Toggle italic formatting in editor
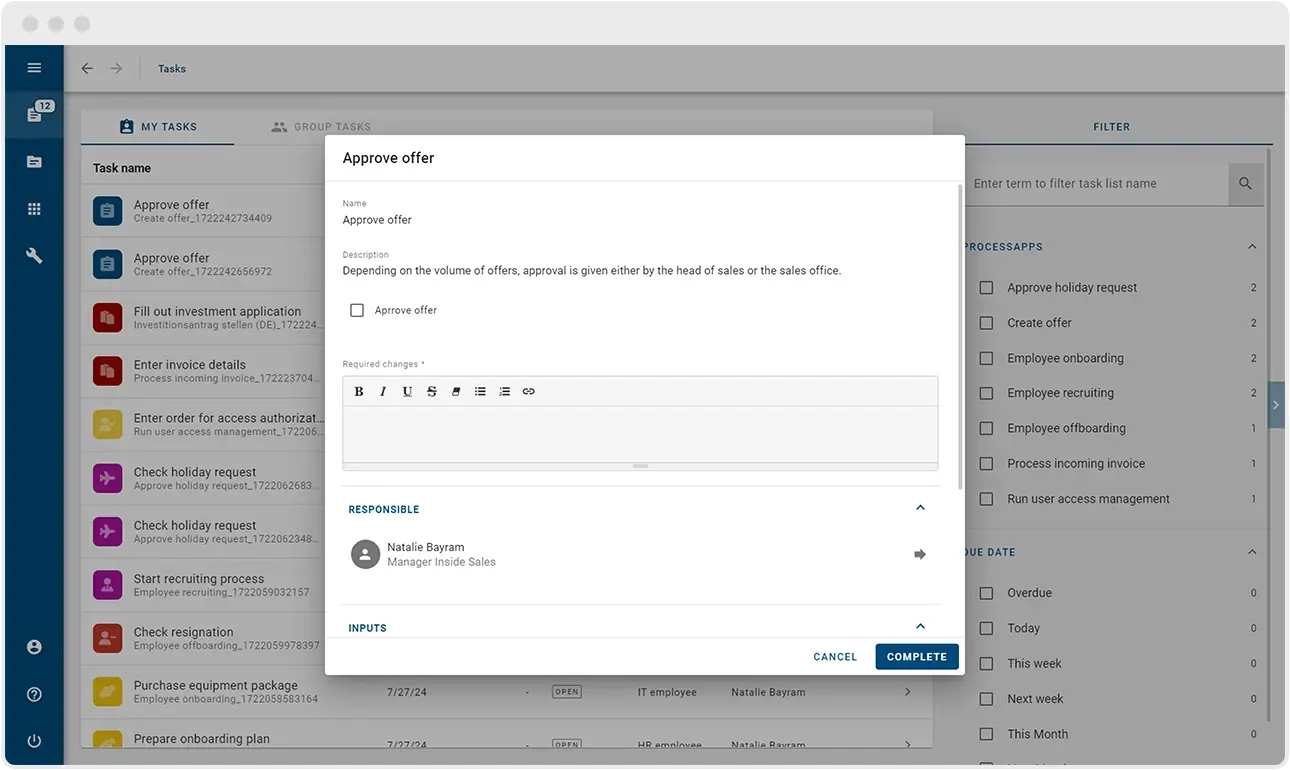 pos(383,391)
